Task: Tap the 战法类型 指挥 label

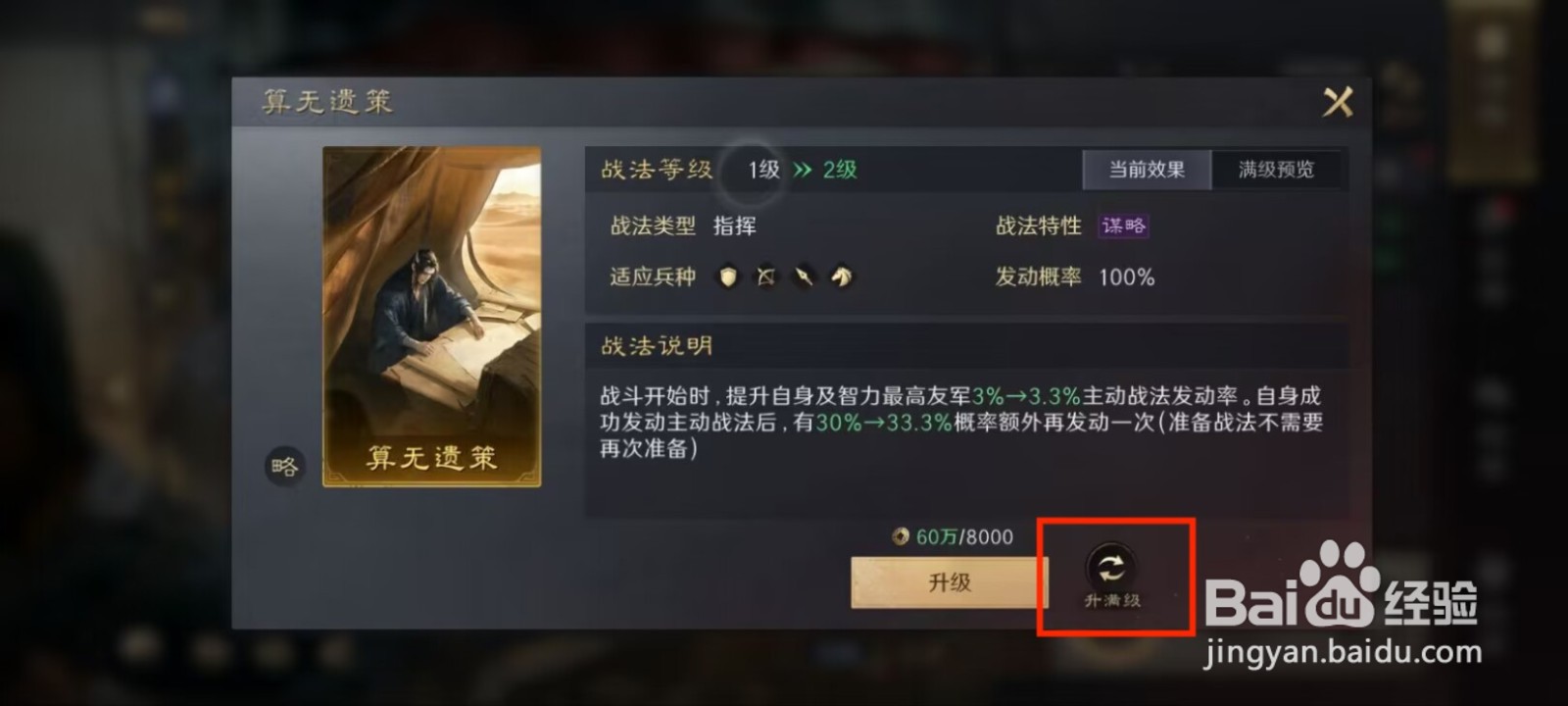Action: (x=683, y=226)
